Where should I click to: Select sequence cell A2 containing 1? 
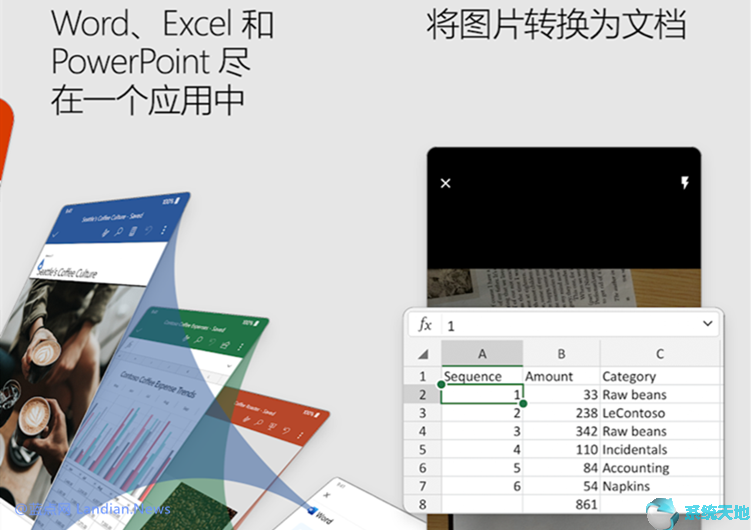coord(482,395)
